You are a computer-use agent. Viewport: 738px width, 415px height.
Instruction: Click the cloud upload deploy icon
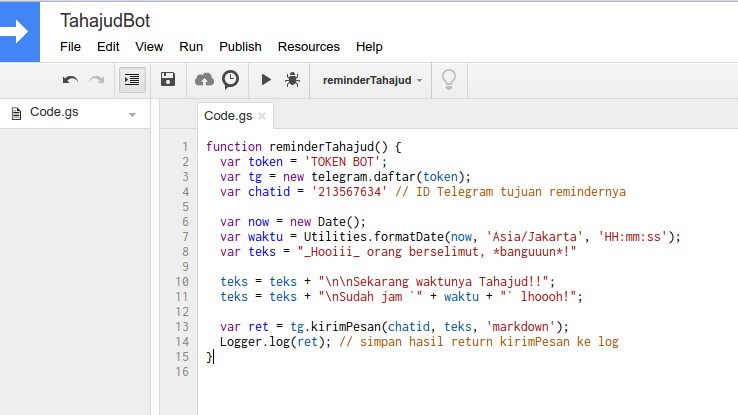point(204,79)
